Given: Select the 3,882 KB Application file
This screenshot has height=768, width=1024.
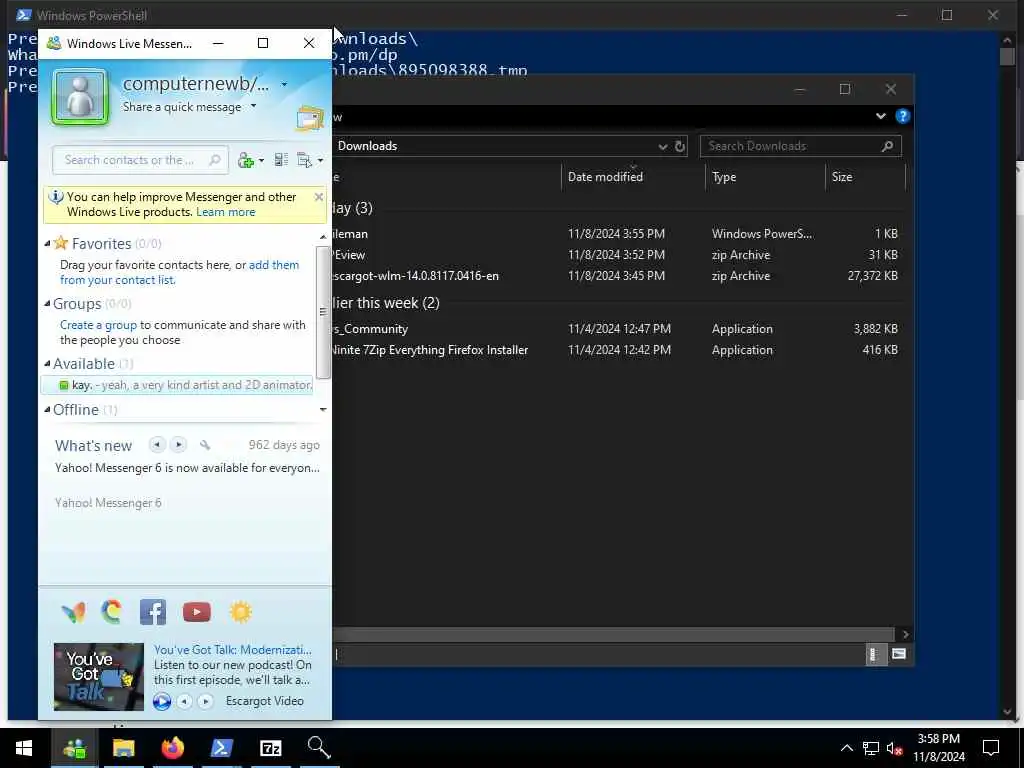Looking at the screenshot, I should pos(616,329).
